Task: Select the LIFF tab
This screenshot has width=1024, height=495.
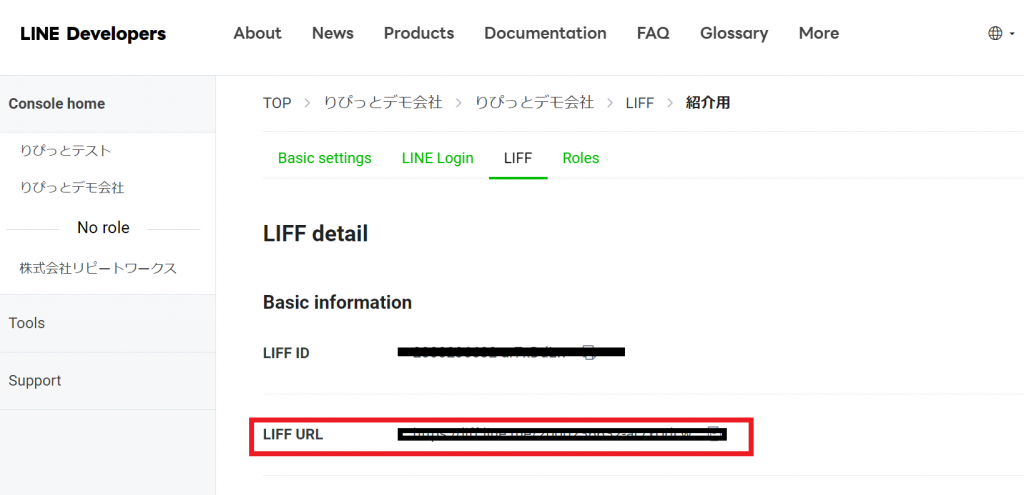Action: 518,158
